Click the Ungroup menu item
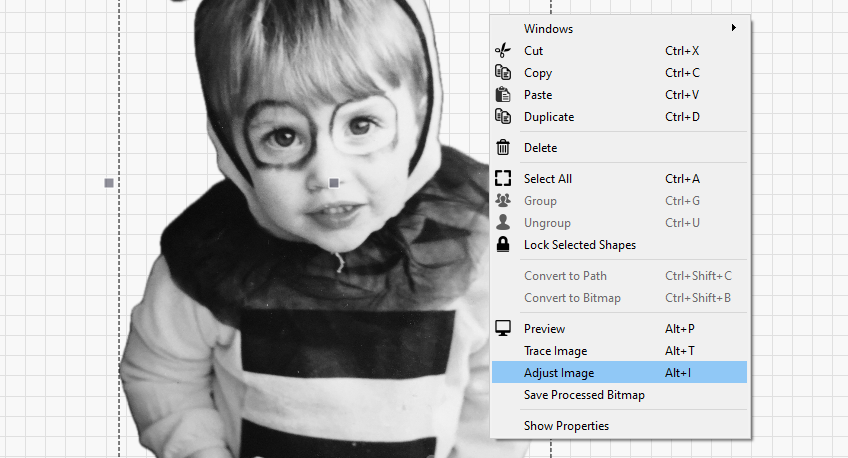 547,223
